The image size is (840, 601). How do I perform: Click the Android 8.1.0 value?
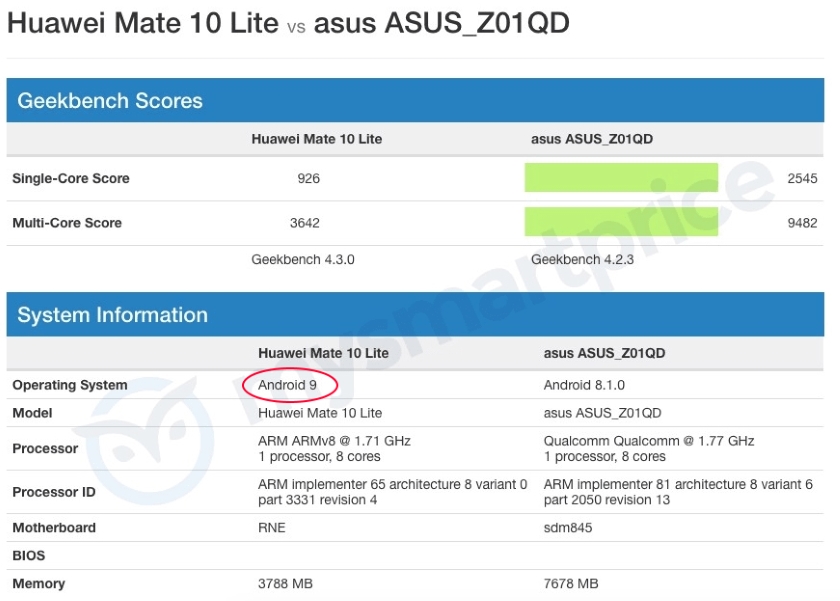[584, 385]
